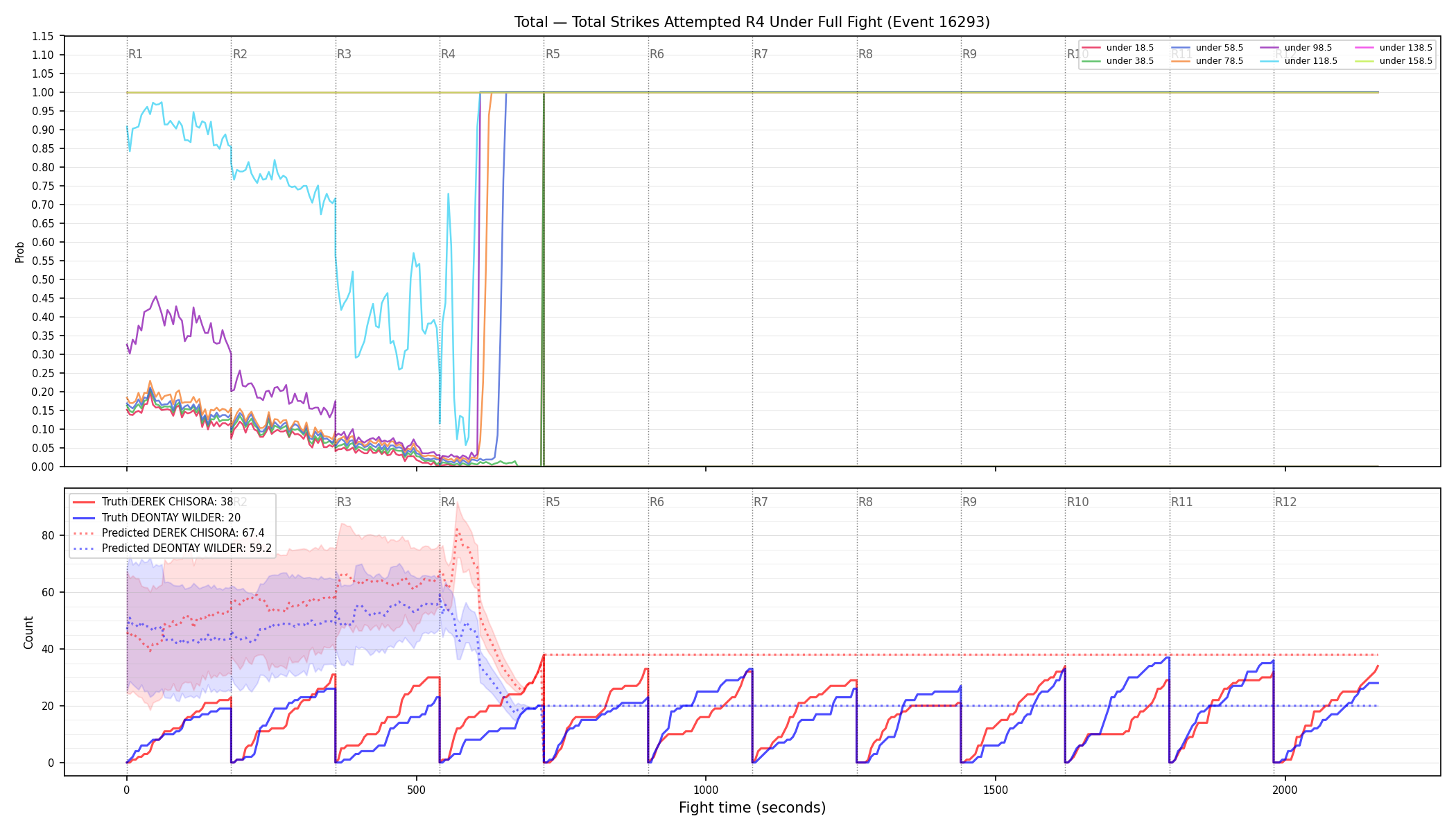This screenshot has height=832, width=1456.
Task: Select the R7 round label in probability chart
Action: 761,54
